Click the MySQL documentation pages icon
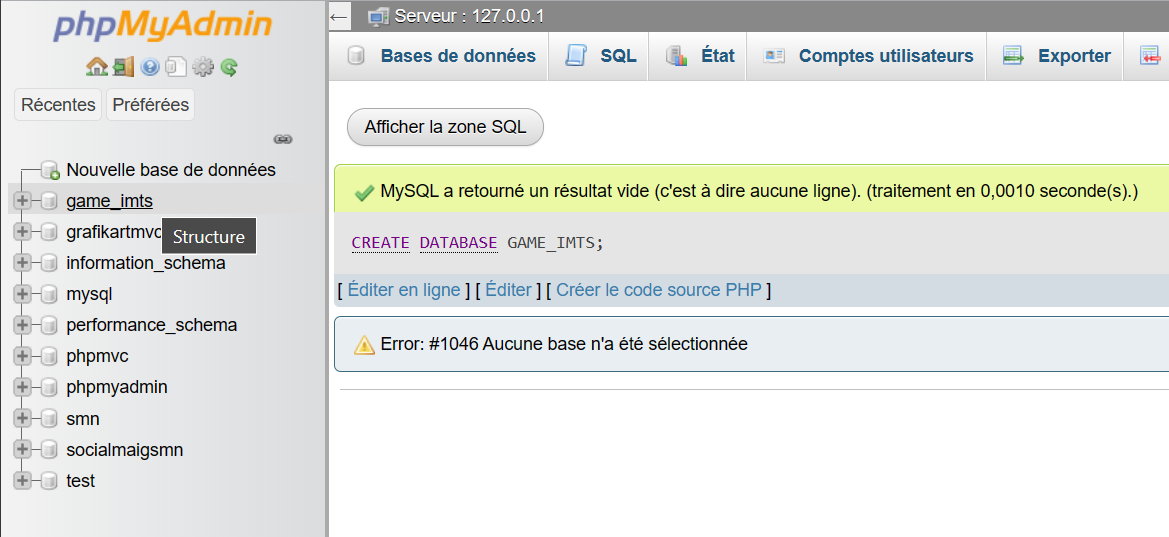Viewport: 1169px width, 537px height. 176,67
